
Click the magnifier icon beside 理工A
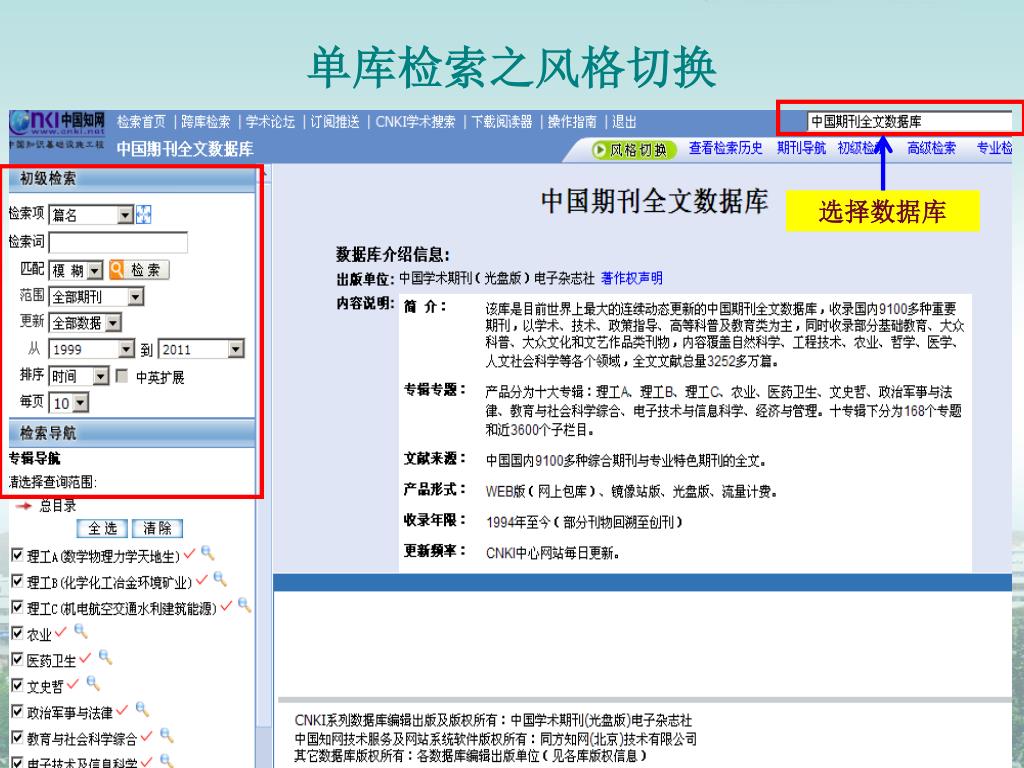[x=208, y=554]
